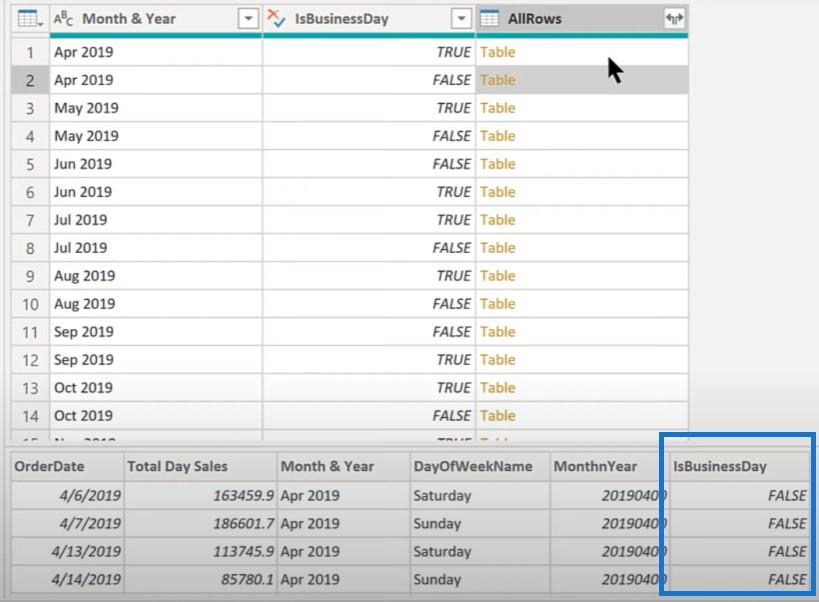Click the Aug 2019 cell in row 9
Screen dimensions: 819x602
(x=156, y=276)
